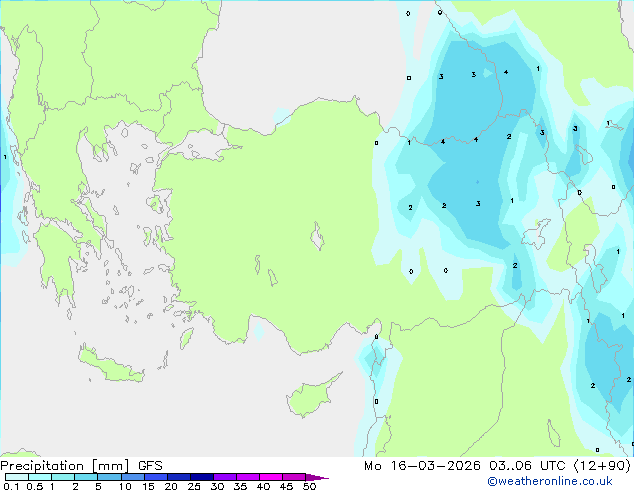Click the 35–40 mm legend color swatch
The image size is (634, 490).
pyautogui.click(x=247, y=477)
